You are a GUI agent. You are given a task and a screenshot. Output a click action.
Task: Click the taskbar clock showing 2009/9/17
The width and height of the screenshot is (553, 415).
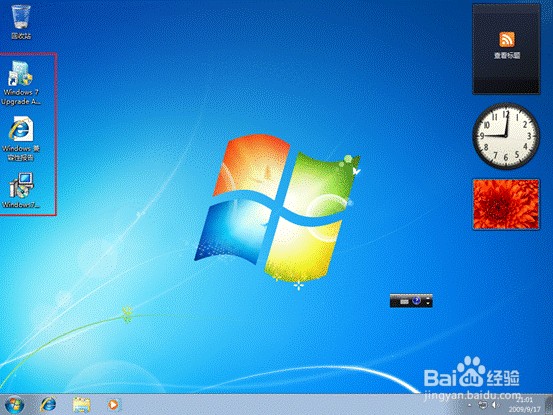pos(524,404)
